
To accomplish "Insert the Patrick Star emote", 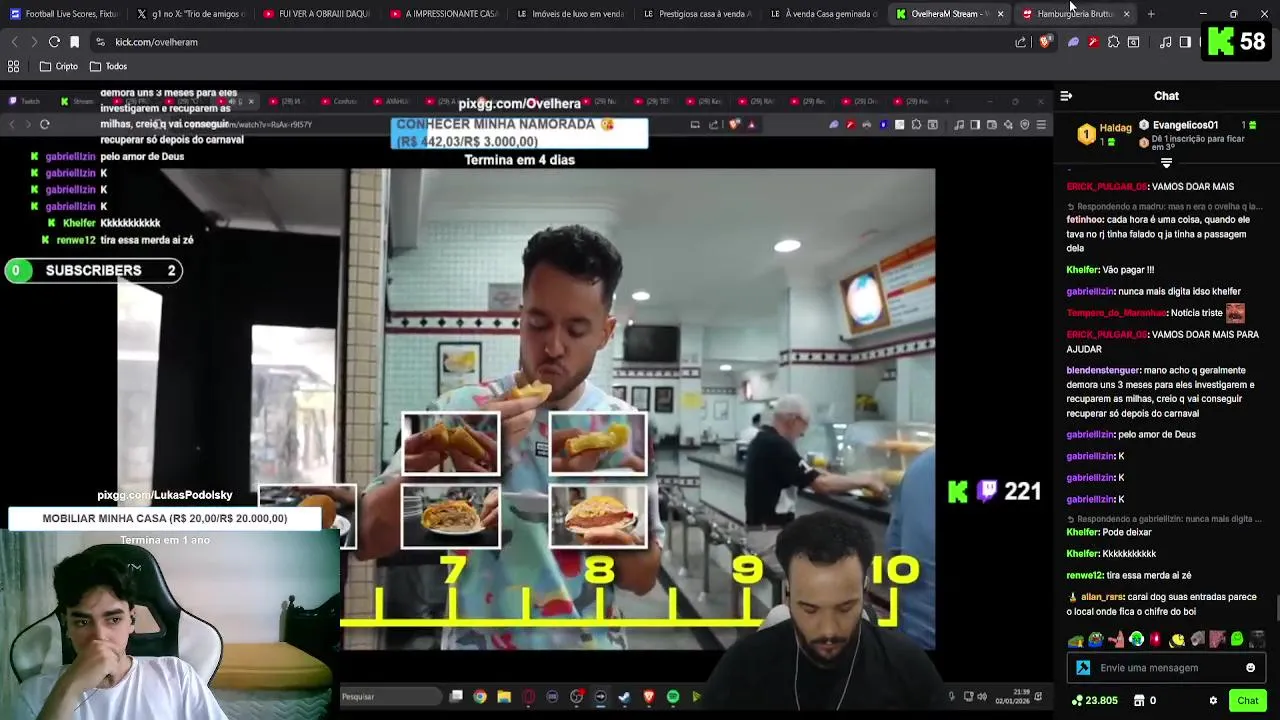I will click(x=1116, y=640).
